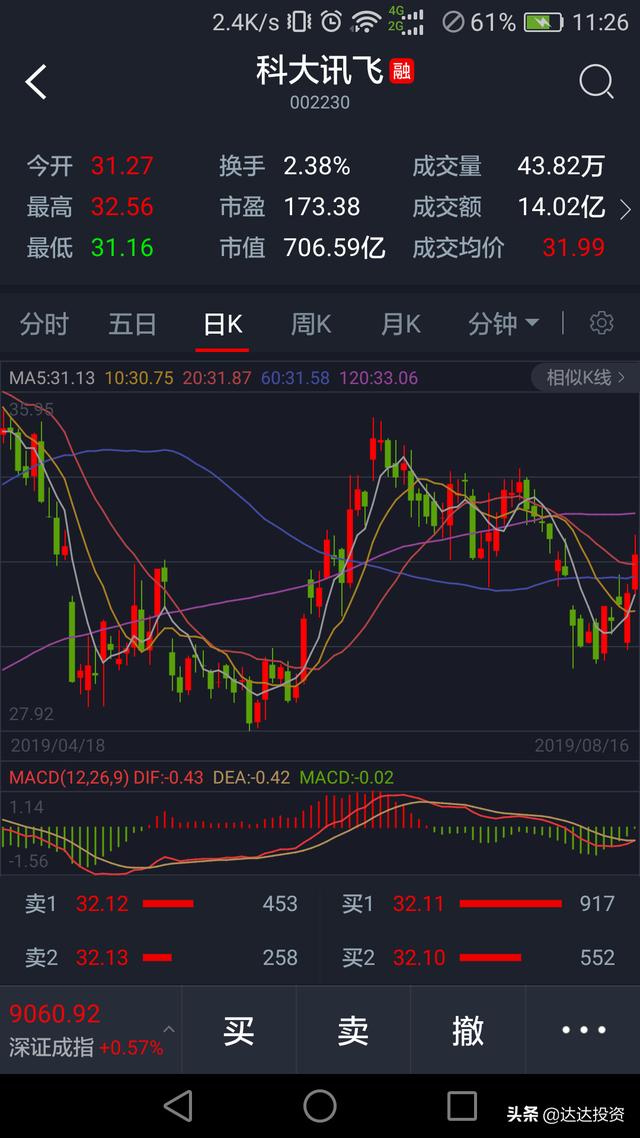Viewport: 640px width, 1138px height.
Task: Expand more stats with right chevron
Action: point(626,209)
